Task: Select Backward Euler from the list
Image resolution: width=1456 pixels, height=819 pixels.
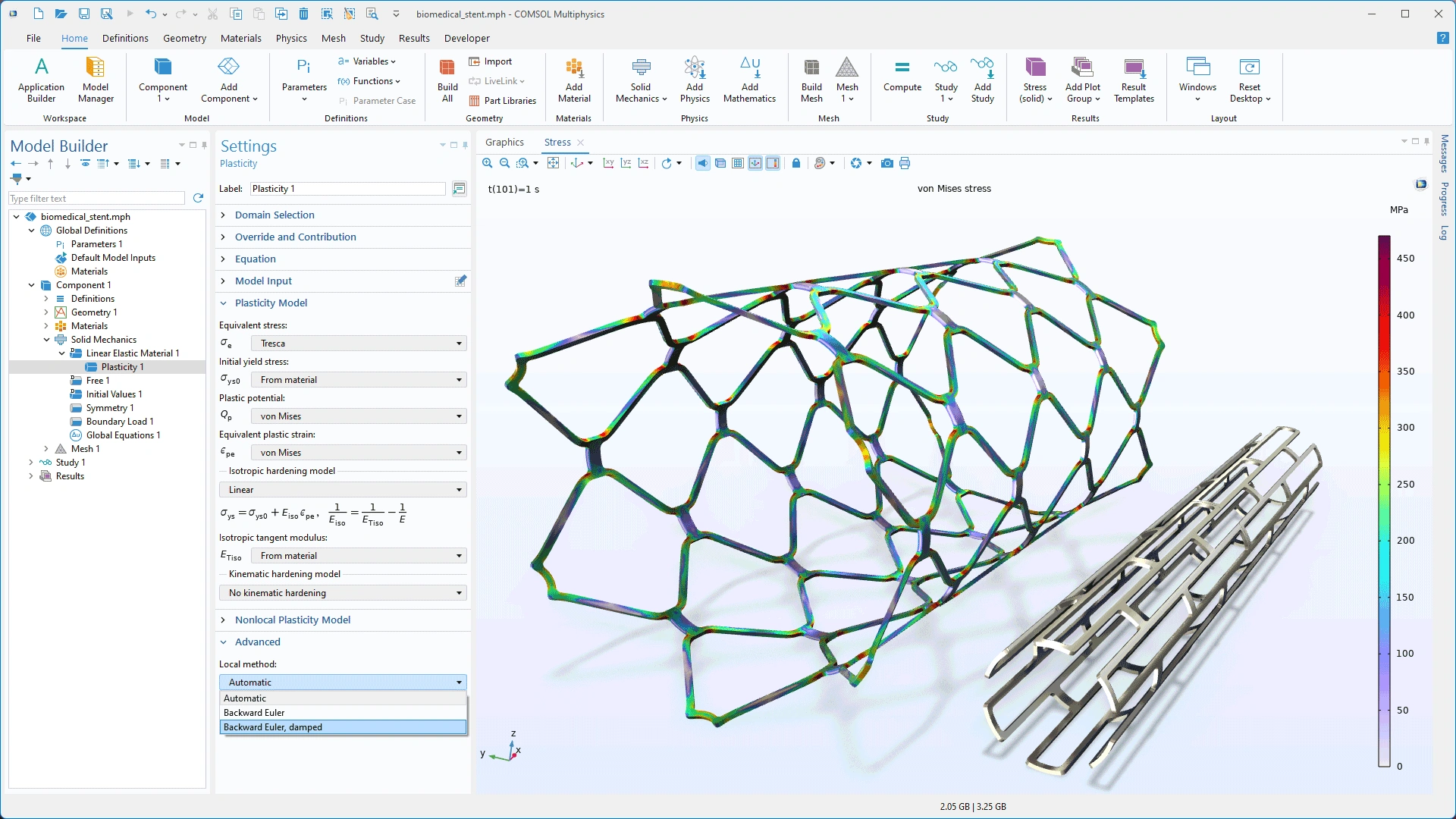Action: point(254,713)
